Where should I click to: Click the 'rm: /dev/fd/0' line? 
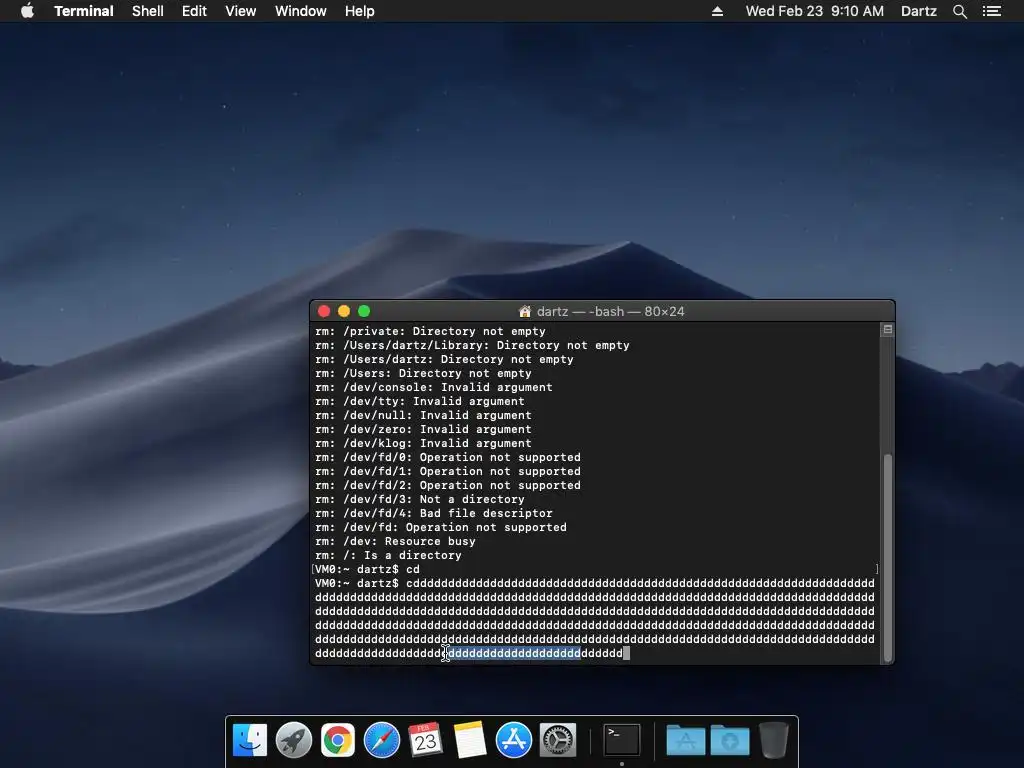(x=448, y=457)
